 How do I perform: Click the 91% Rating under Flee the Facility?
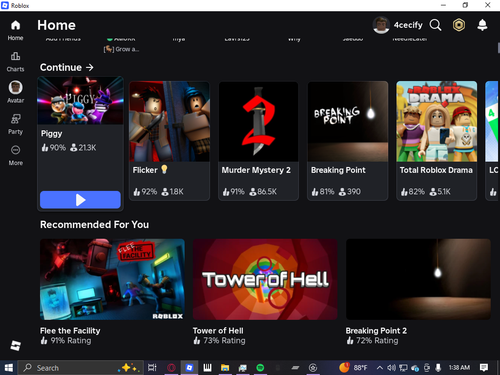point(66,341)
